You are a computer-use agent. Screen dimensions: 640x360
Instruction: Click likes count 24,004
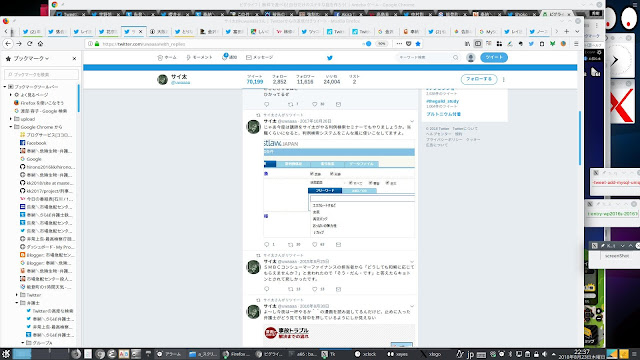point(331,82)
